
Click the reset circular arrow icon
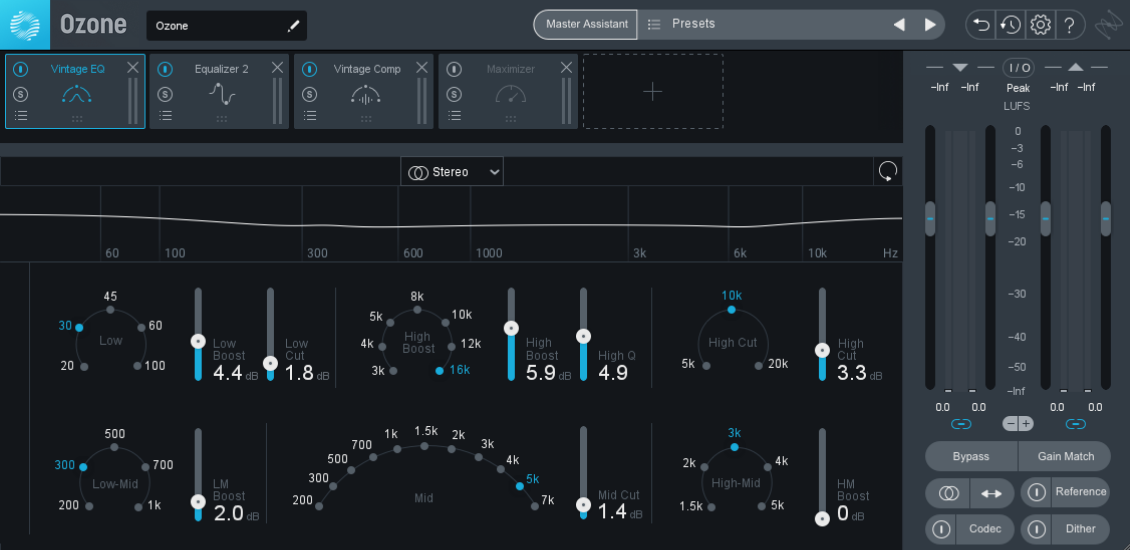pos(888,172)
